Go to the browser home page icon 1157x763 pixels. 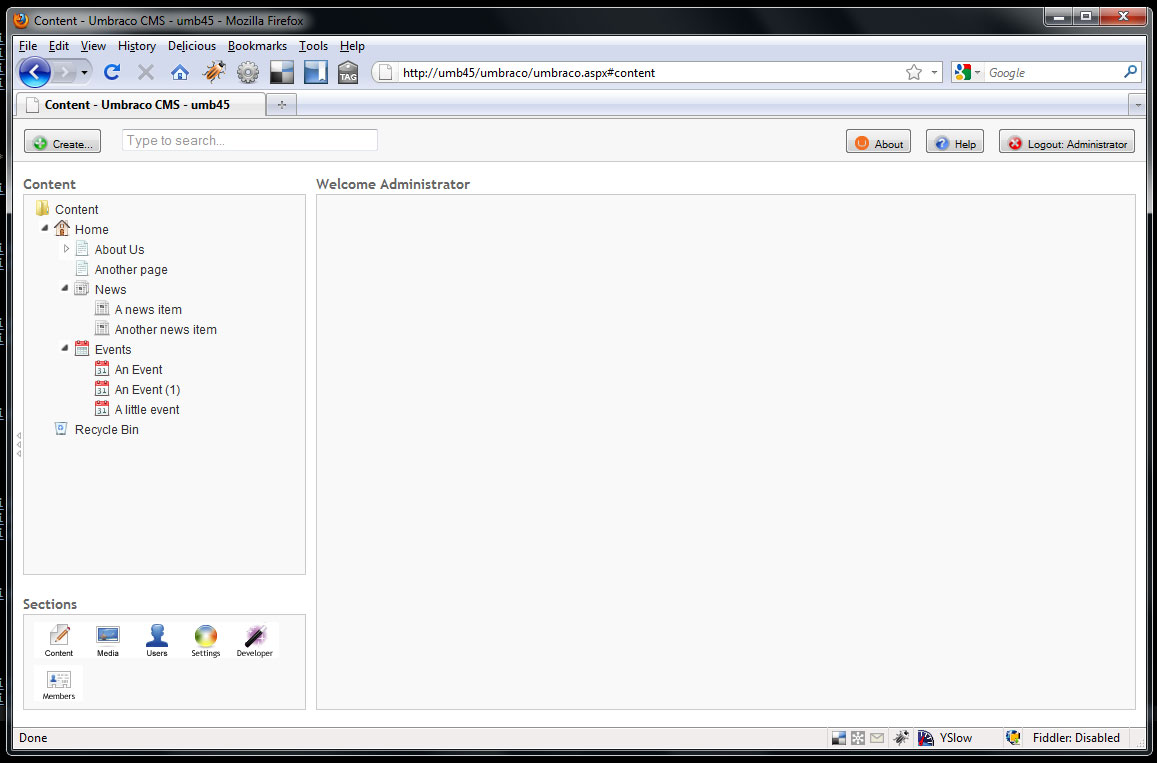(x=180, y=72)
